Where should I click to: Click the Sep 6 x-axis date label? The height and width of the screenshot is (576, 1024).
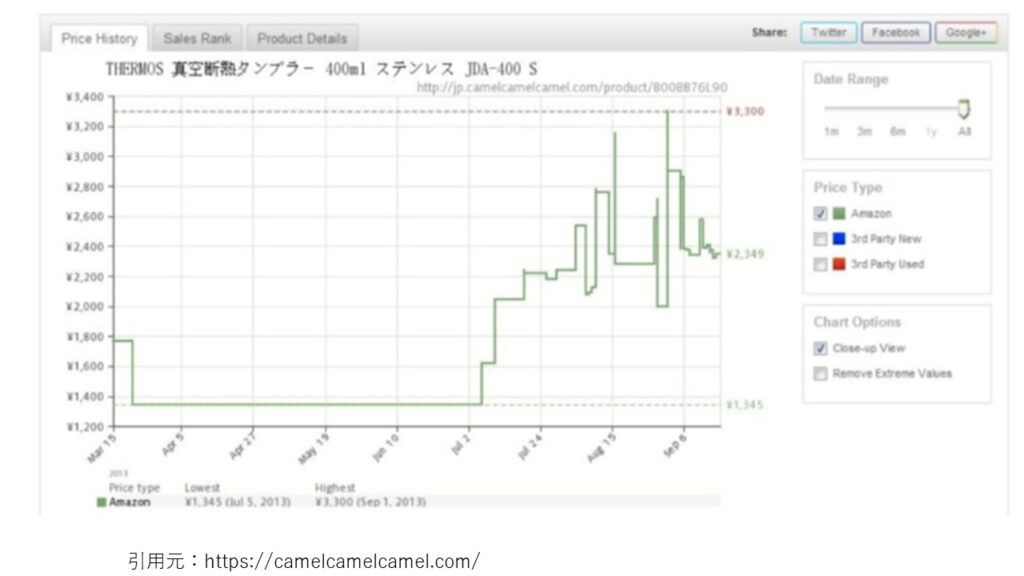tap(675, 445)
